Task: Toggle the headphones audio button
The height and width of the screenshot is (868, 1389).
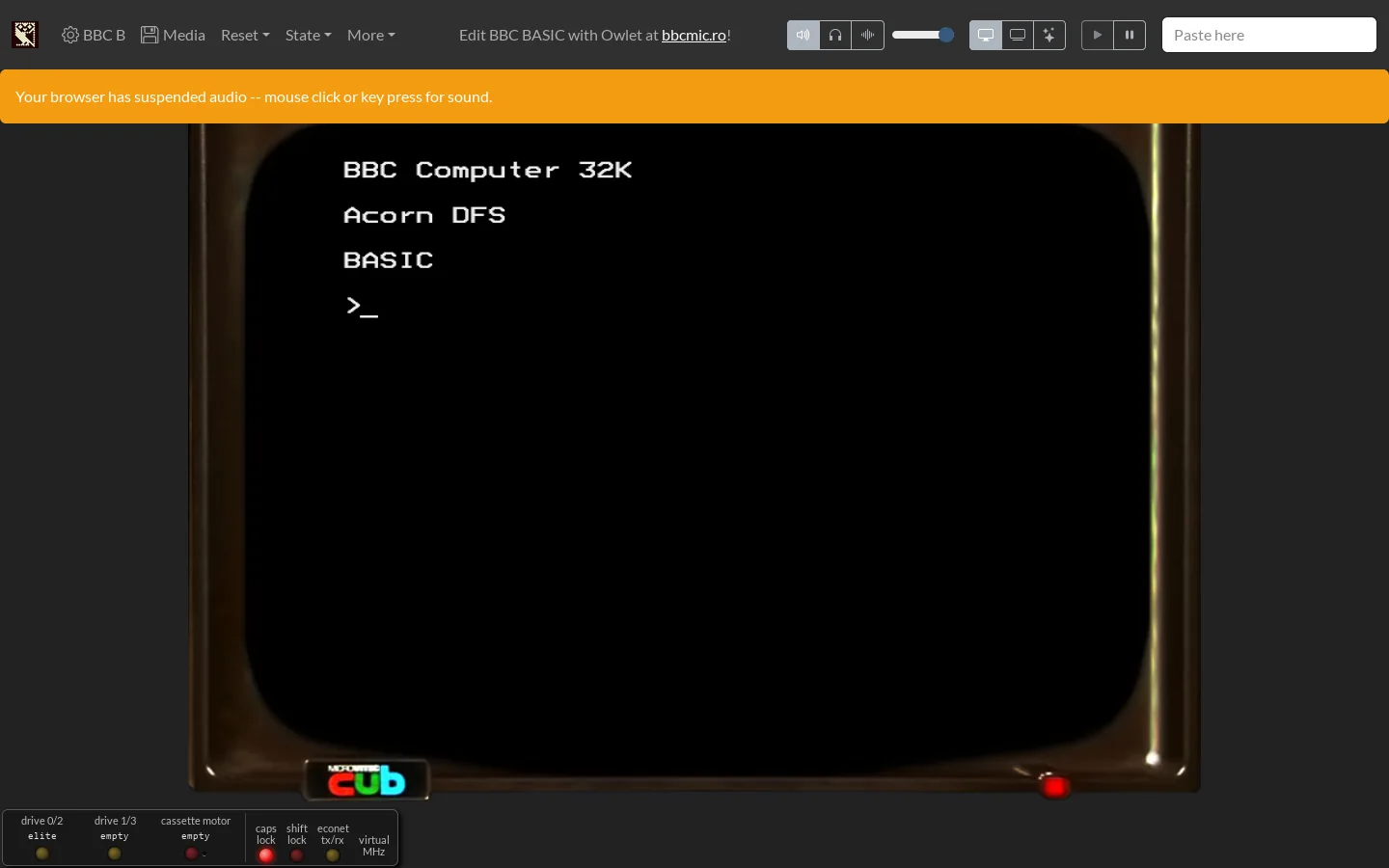Action: 835,35
